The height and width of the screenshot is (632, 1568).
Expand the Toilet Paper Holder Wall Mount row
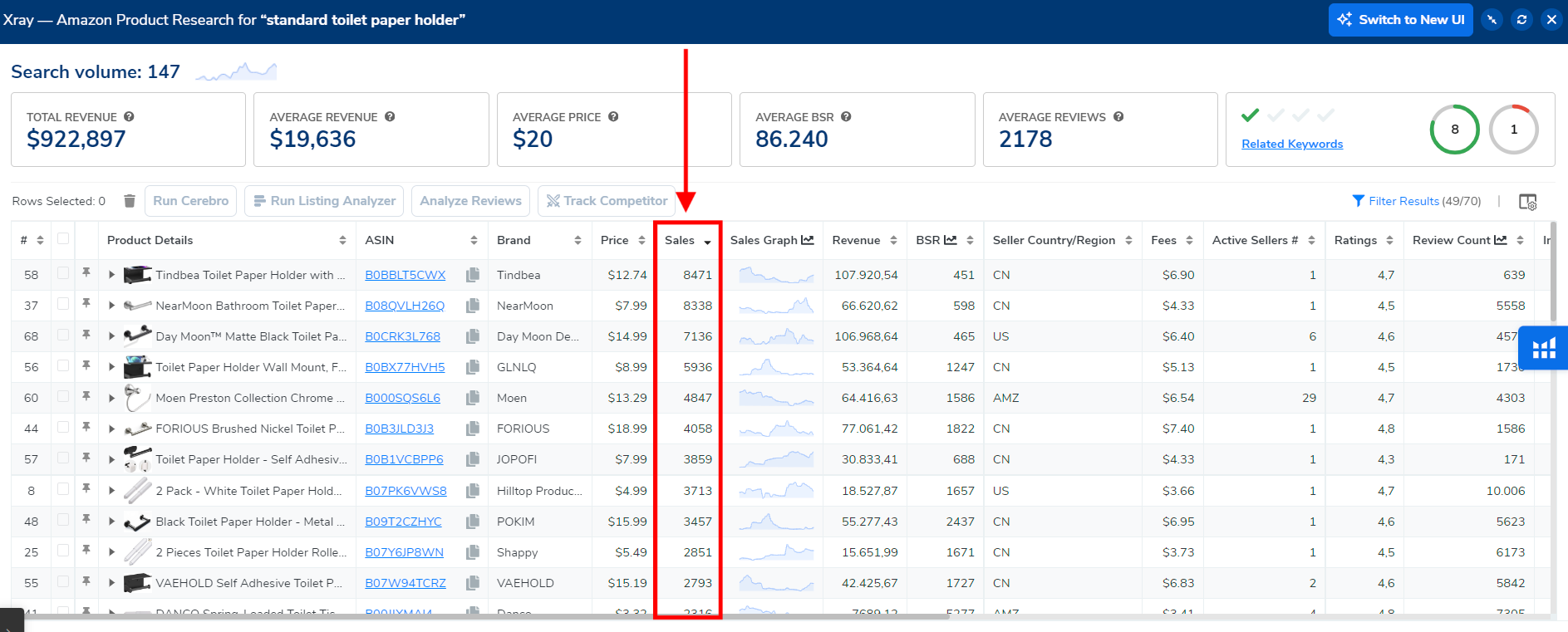coord(111,367)
